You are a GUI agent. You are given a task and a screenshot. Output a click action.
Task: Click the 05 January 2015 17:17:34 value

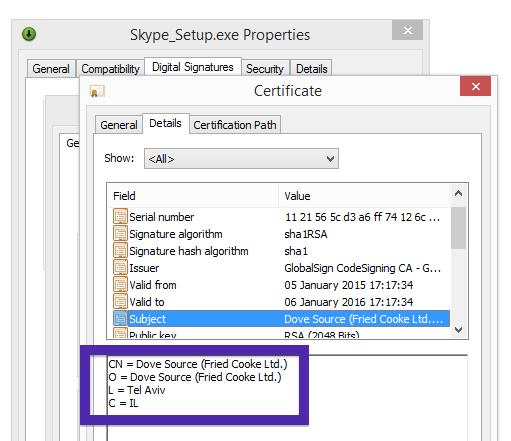point(349,285)
